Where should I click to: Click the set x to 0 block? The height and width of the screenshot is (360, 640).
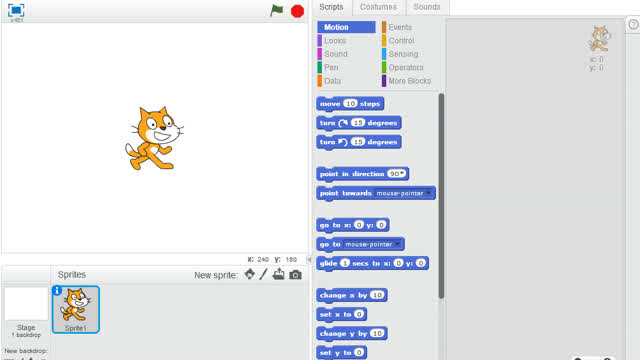341,314
